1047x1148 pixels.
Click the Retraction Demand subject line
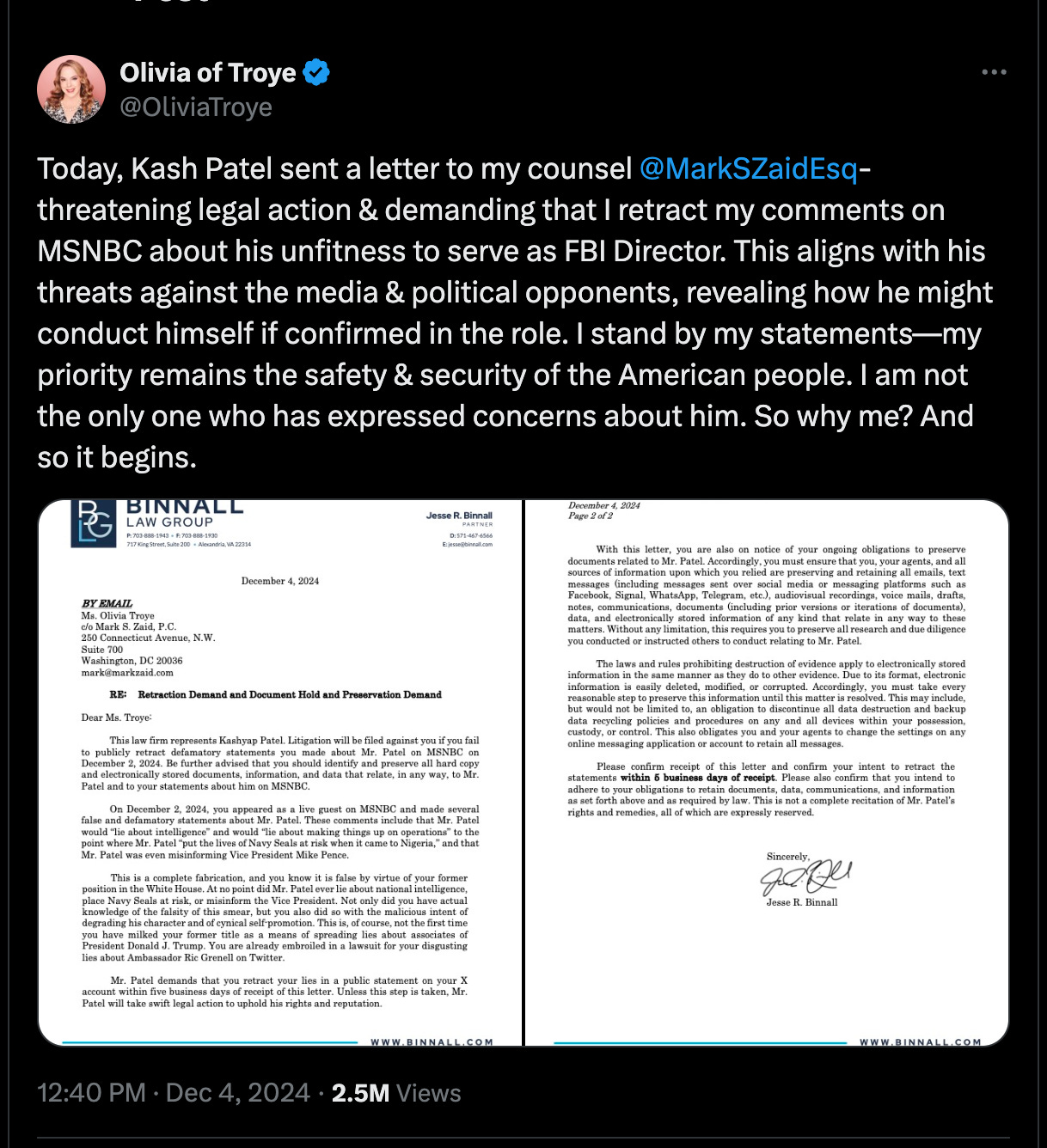[x=275, y=694]
